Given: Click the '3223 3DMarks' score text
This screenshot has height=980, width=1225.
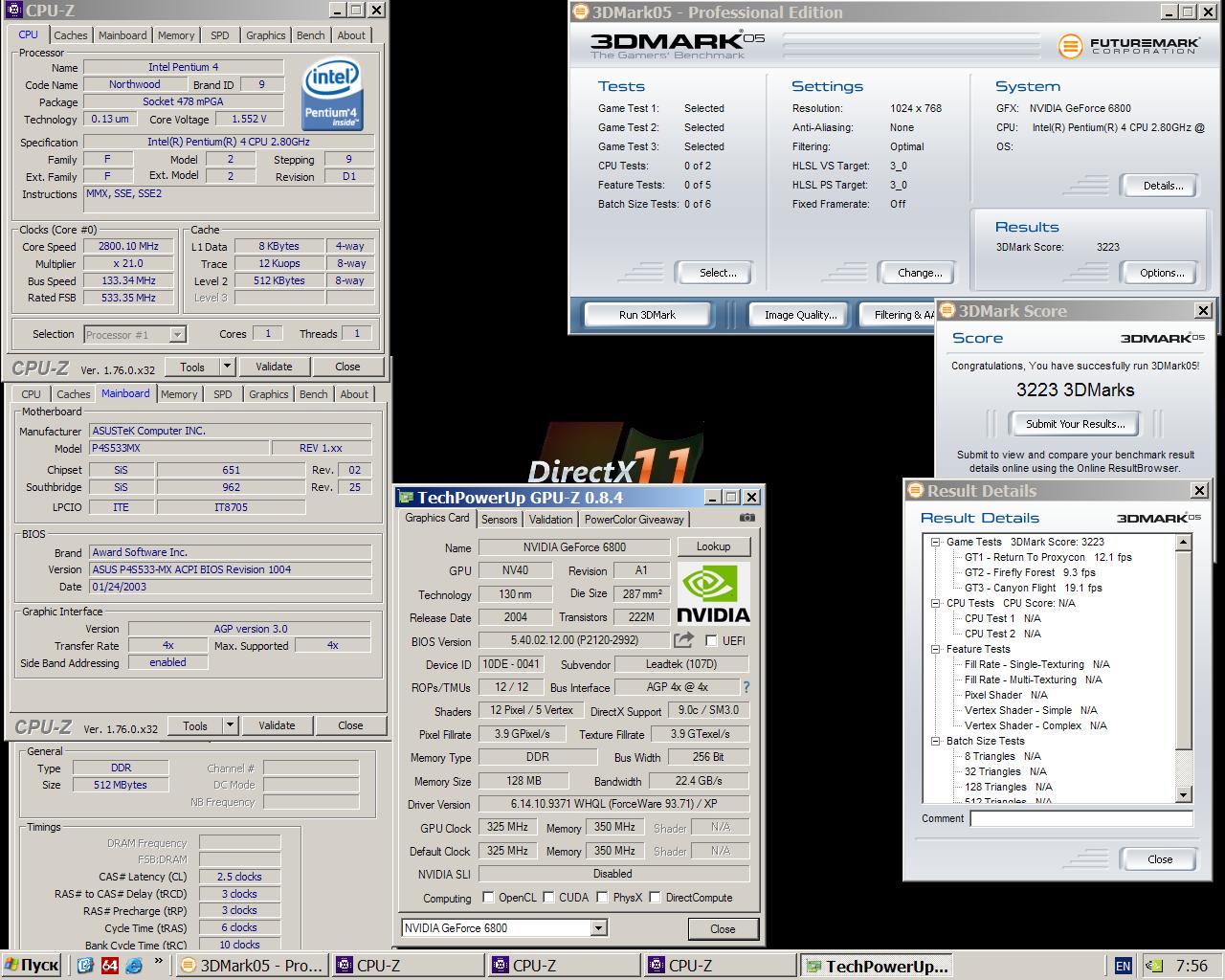Looking at the screenshot, I should point(1075,390).
